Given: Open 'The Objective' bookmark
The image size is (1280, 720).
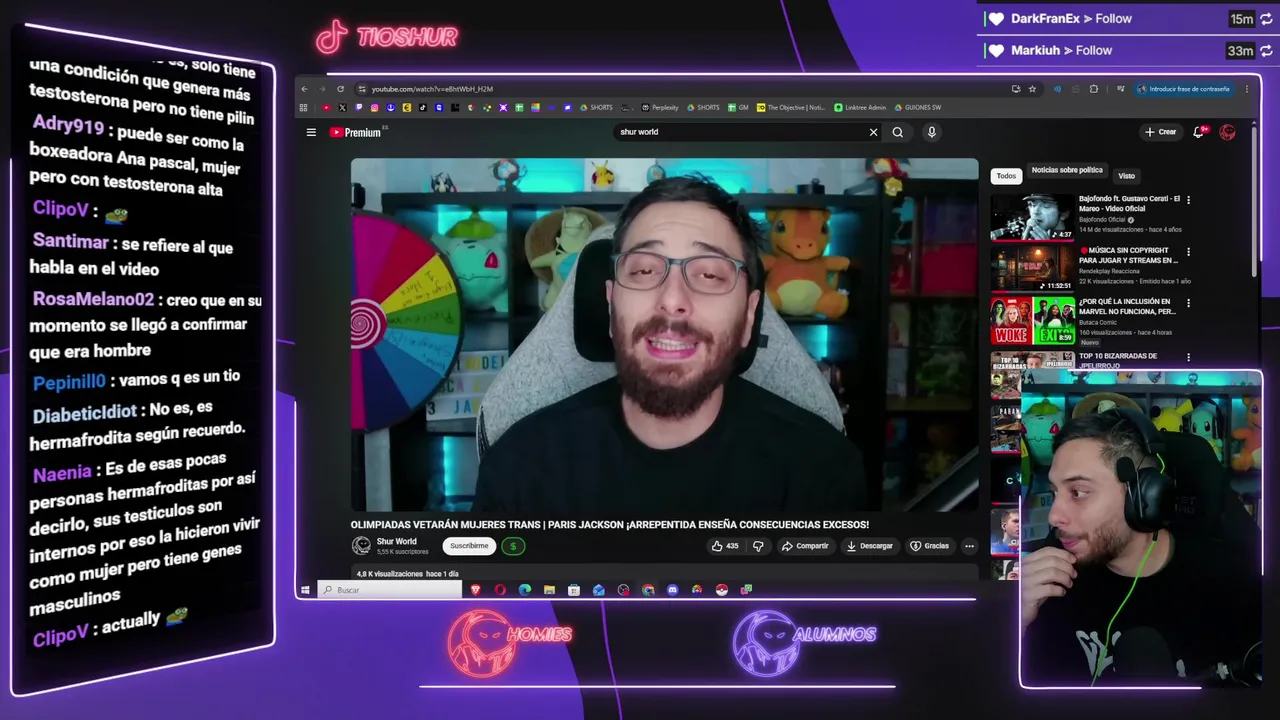Looking at the screenshot, I should [791, 107].
